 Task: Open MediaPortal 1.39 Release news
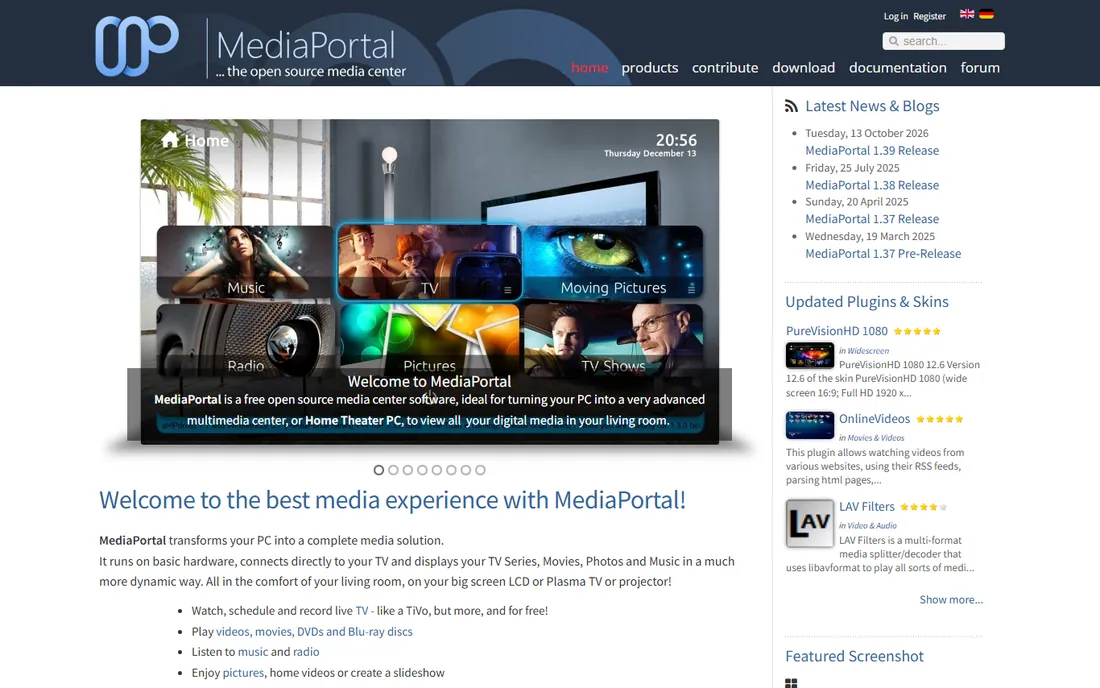coord(872,150)
